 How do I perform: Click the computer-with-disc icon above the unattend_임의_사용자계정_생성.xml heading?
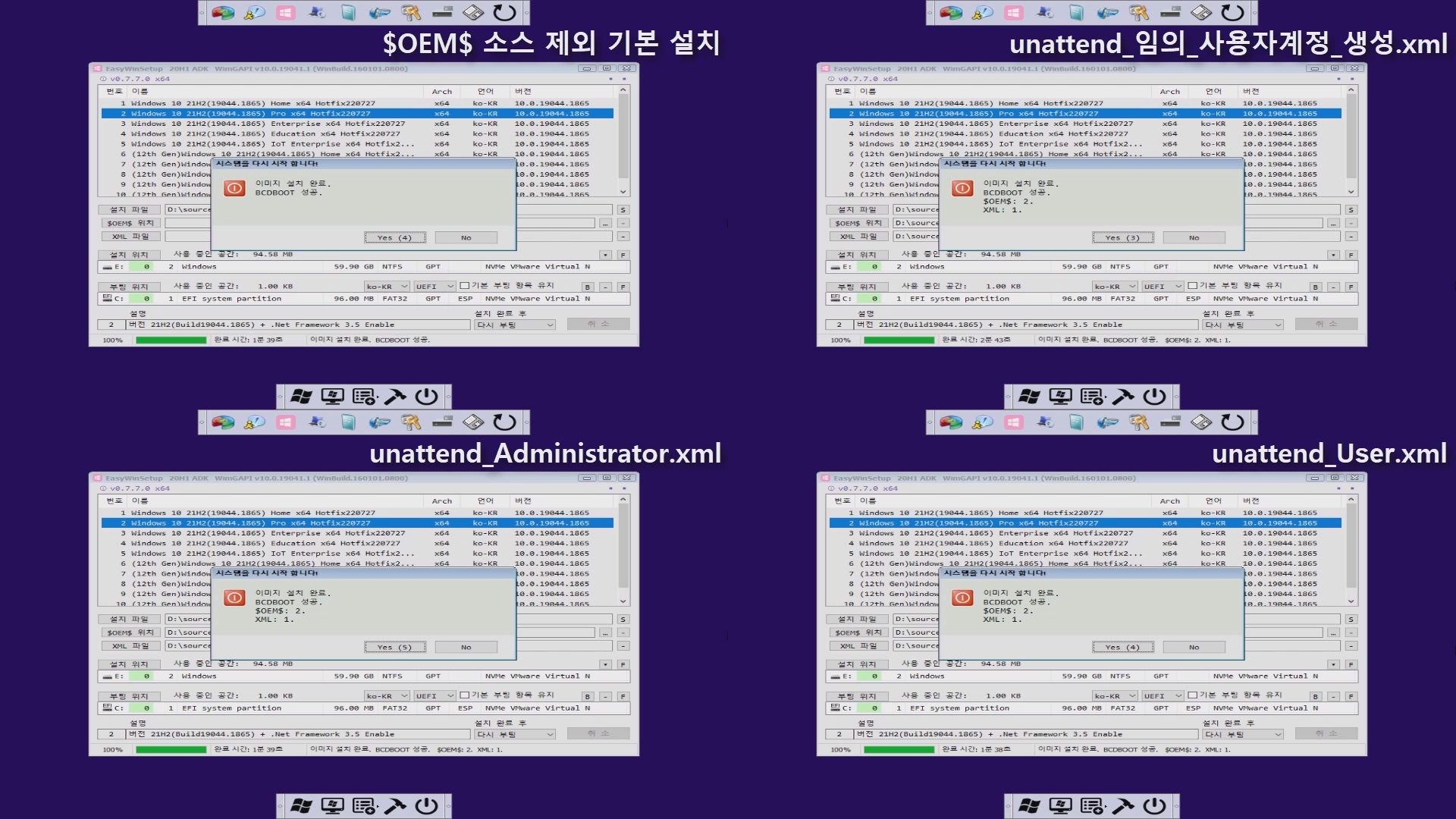point(1045,13)
